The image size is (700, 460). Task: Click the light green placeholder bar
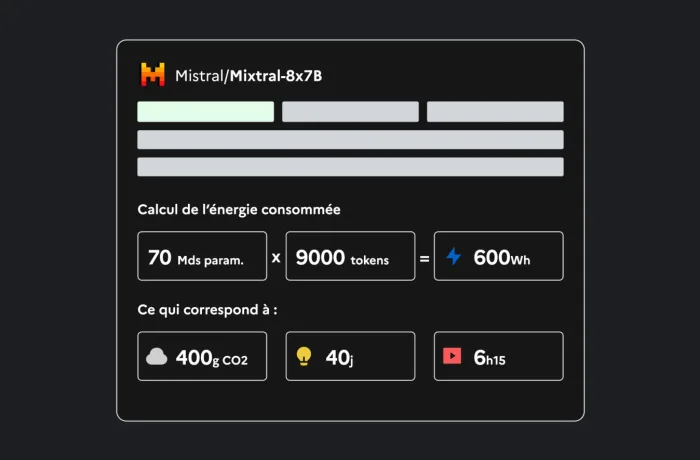tap(206, 112)
